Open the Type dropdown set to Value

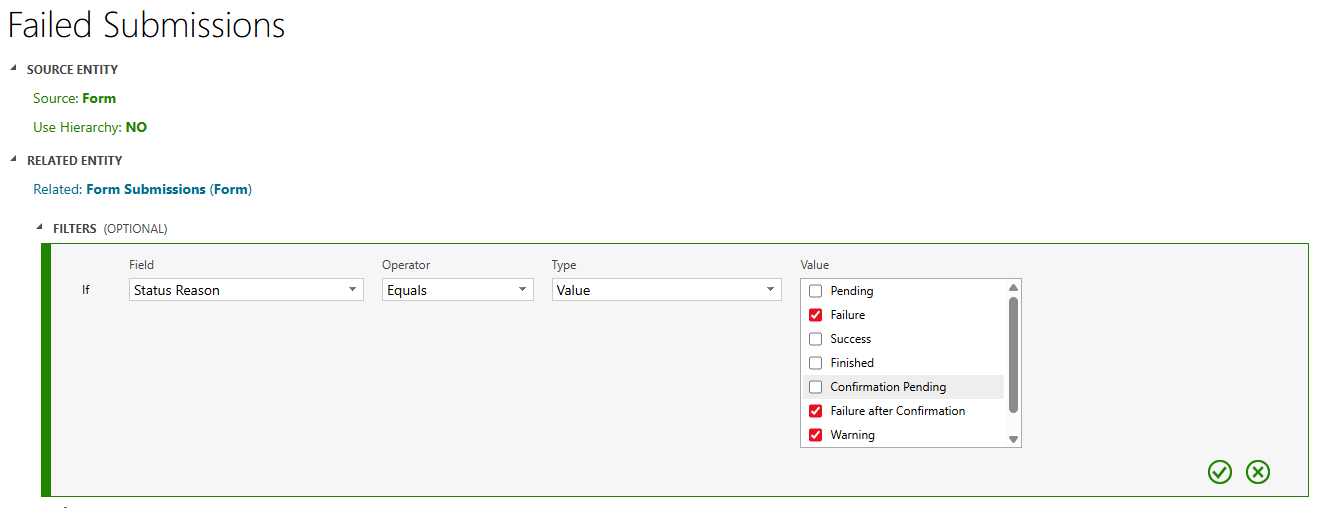pyautogui.click(x=666, y=290)
